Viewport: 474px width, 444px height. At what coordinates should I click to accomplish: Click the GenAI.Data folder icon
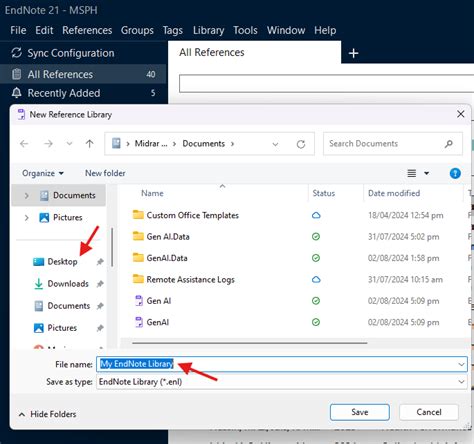(x=138, y=257)
